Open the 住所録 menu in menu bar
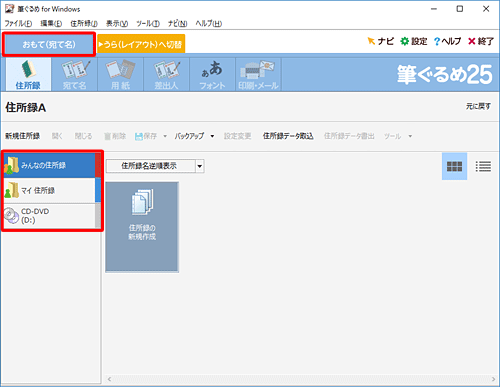The width and height of the screenshot is (500, 387). (x=84, y=23)
